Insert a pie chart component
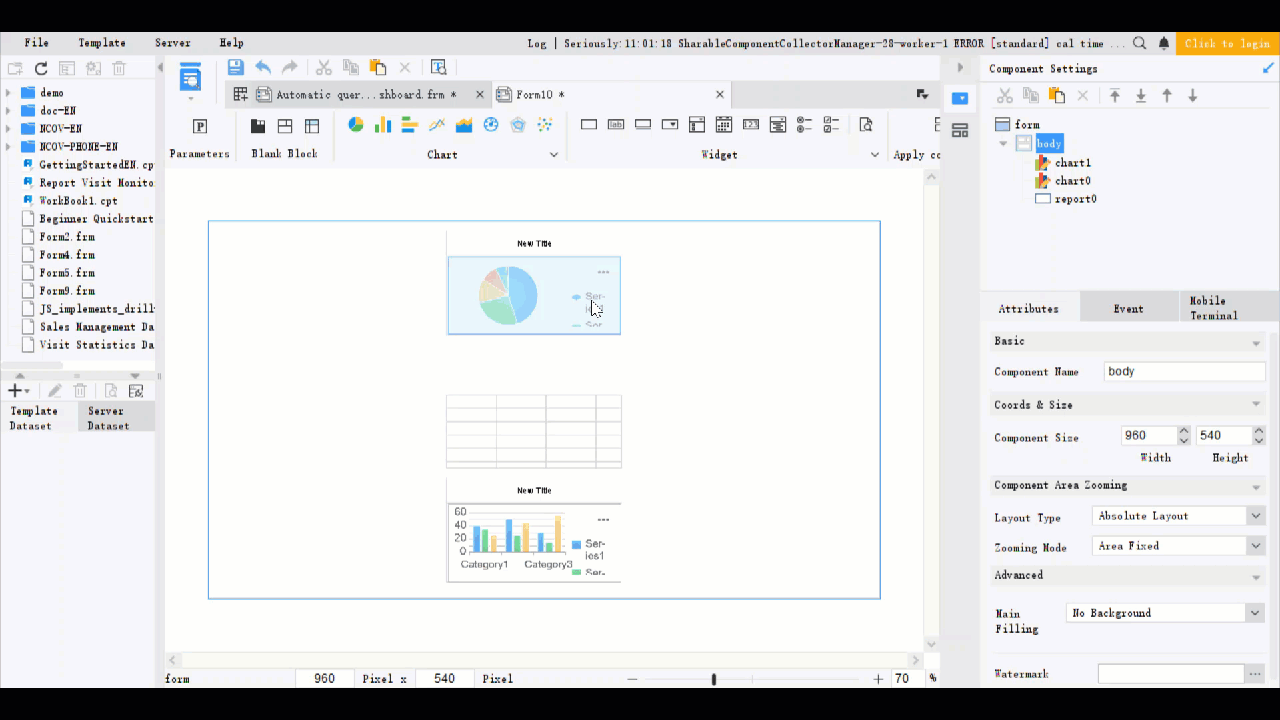 pos(356,125)
